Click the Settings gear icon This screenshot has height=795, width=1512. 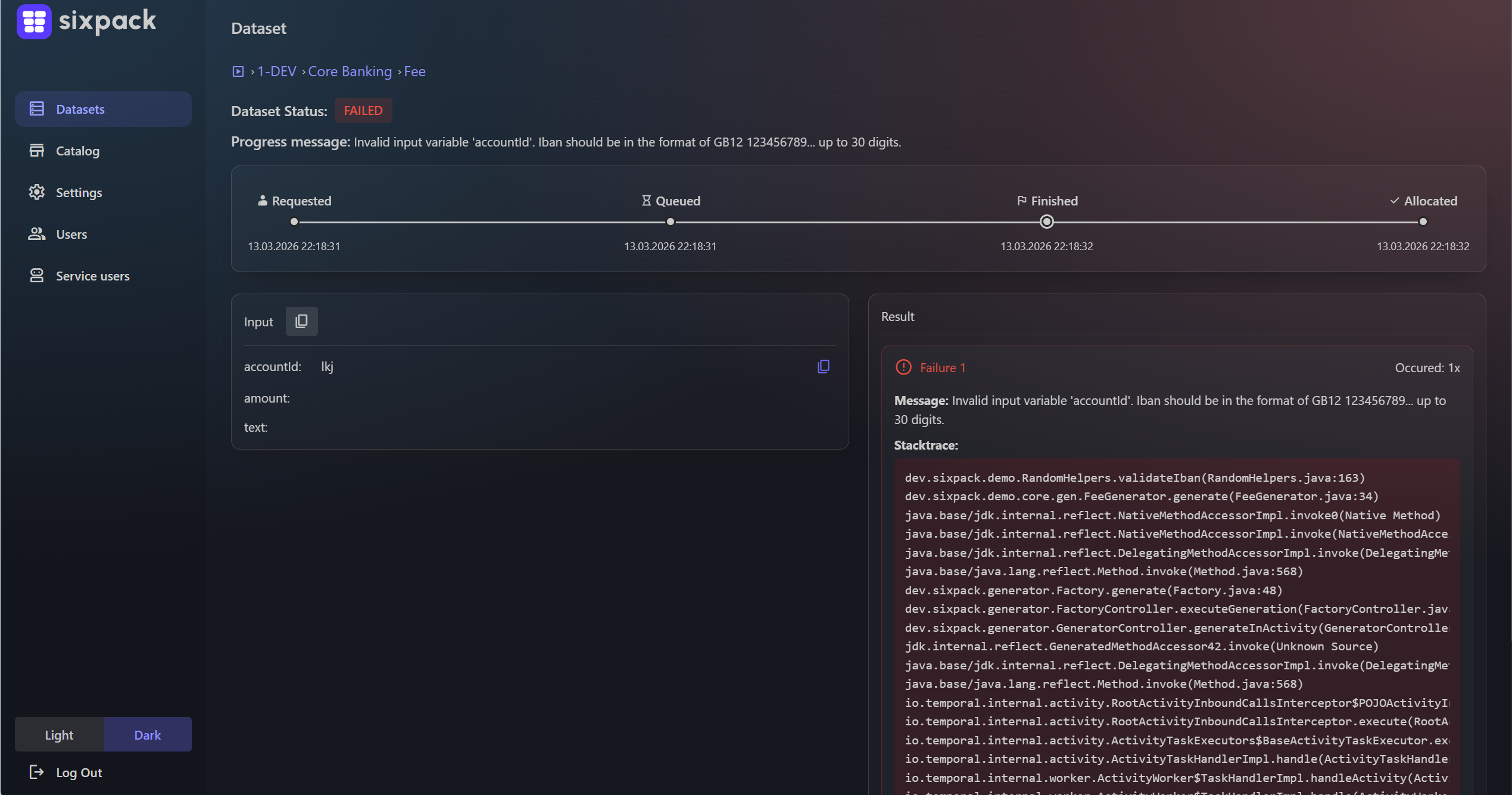37,192
